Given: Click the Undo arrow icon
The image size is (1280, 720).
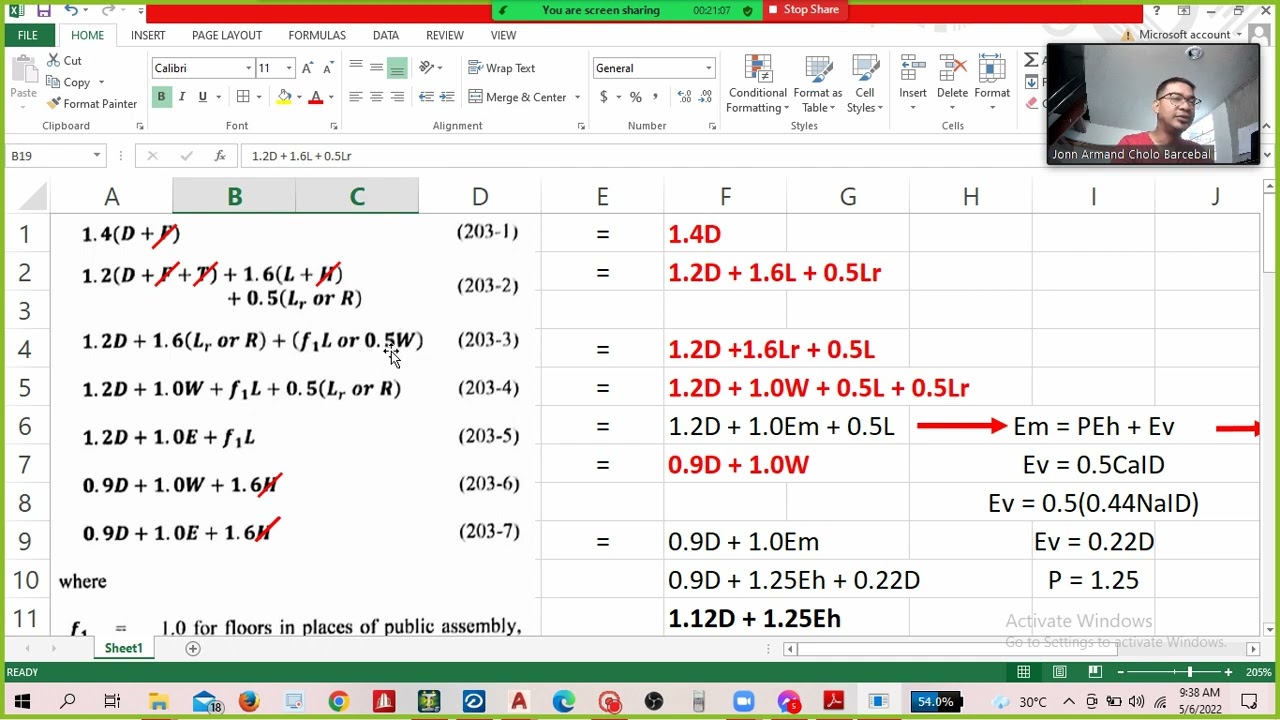Looking at the screenshot, I should tap(71, 10).
